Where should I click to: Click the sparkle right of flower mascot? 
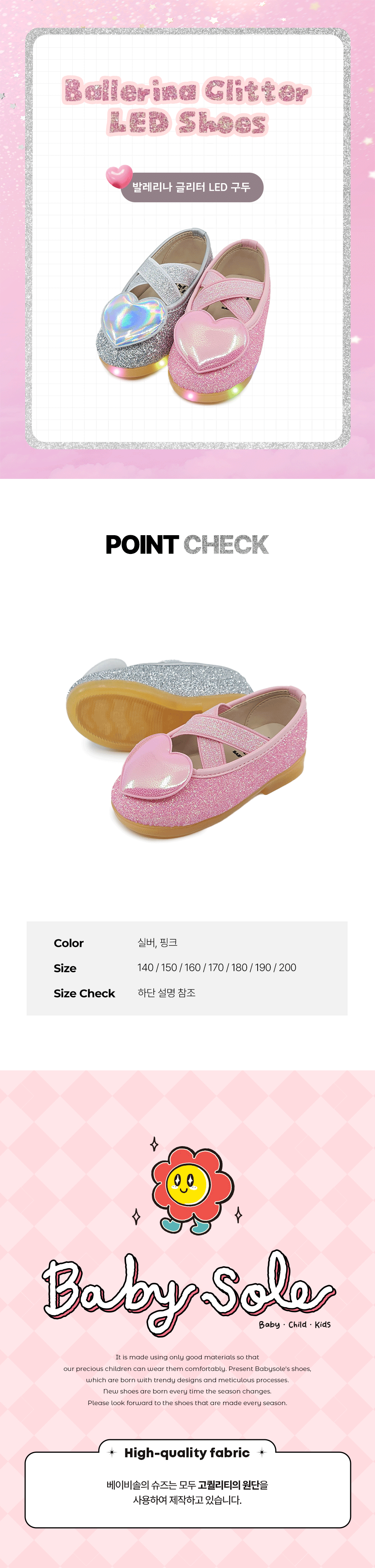click(238, 1215)
